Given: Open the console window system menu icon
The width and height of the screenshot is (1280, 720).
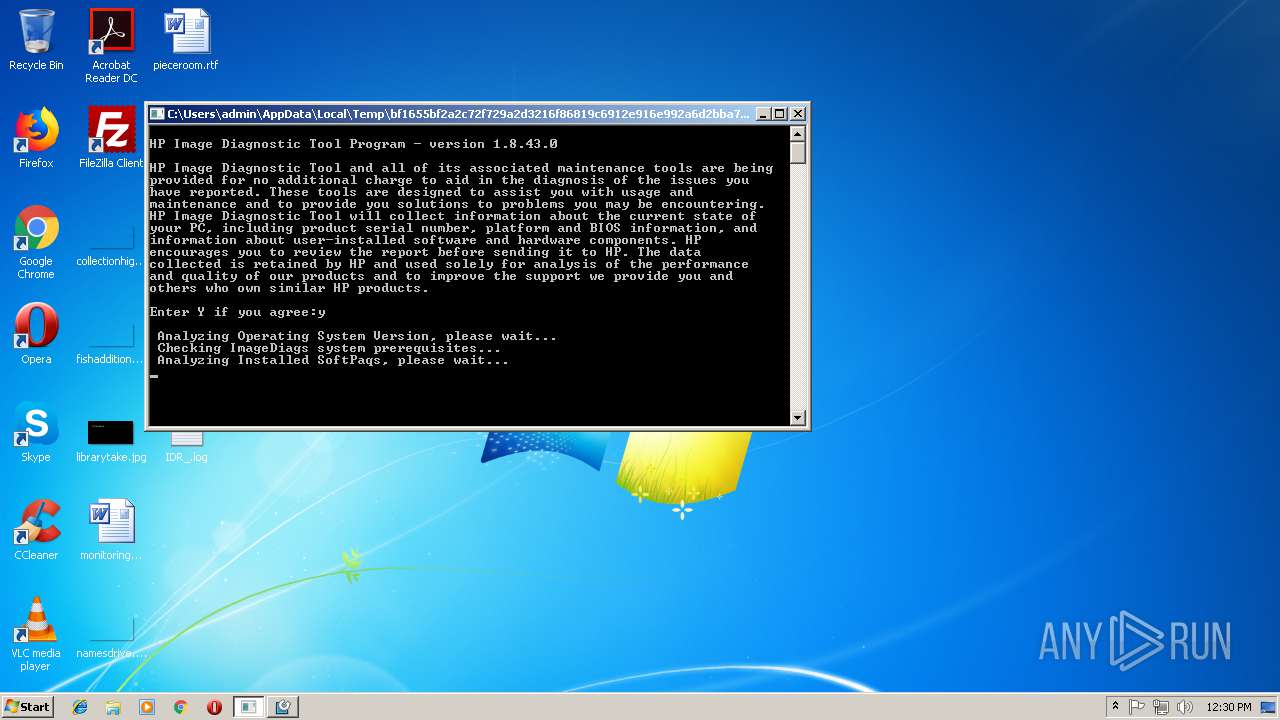Looking at the screenshot, I should click(x=157, y=114).
